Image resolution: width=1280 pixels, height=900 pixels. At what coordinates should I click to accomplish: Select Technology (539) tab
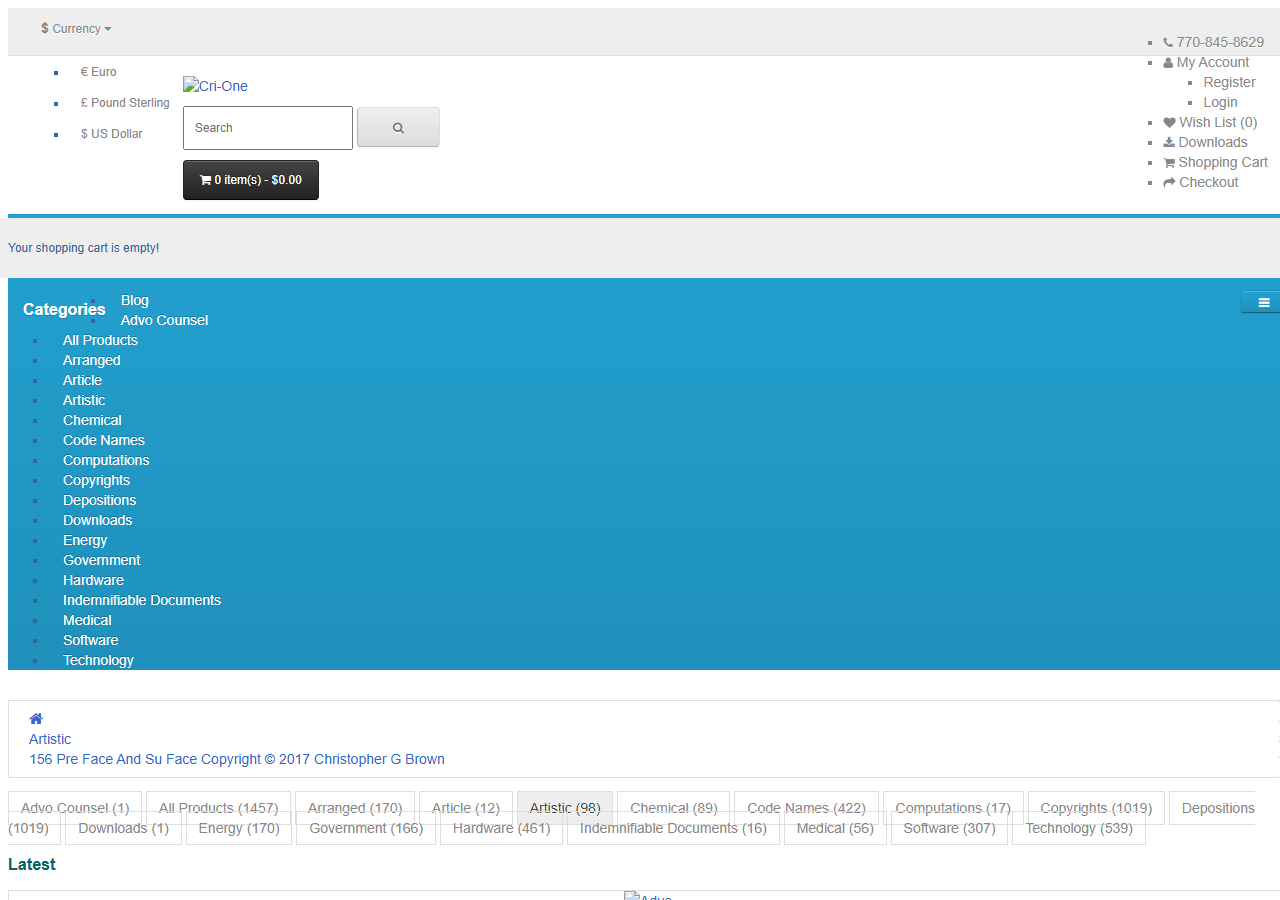click(x=1079, y=828)
